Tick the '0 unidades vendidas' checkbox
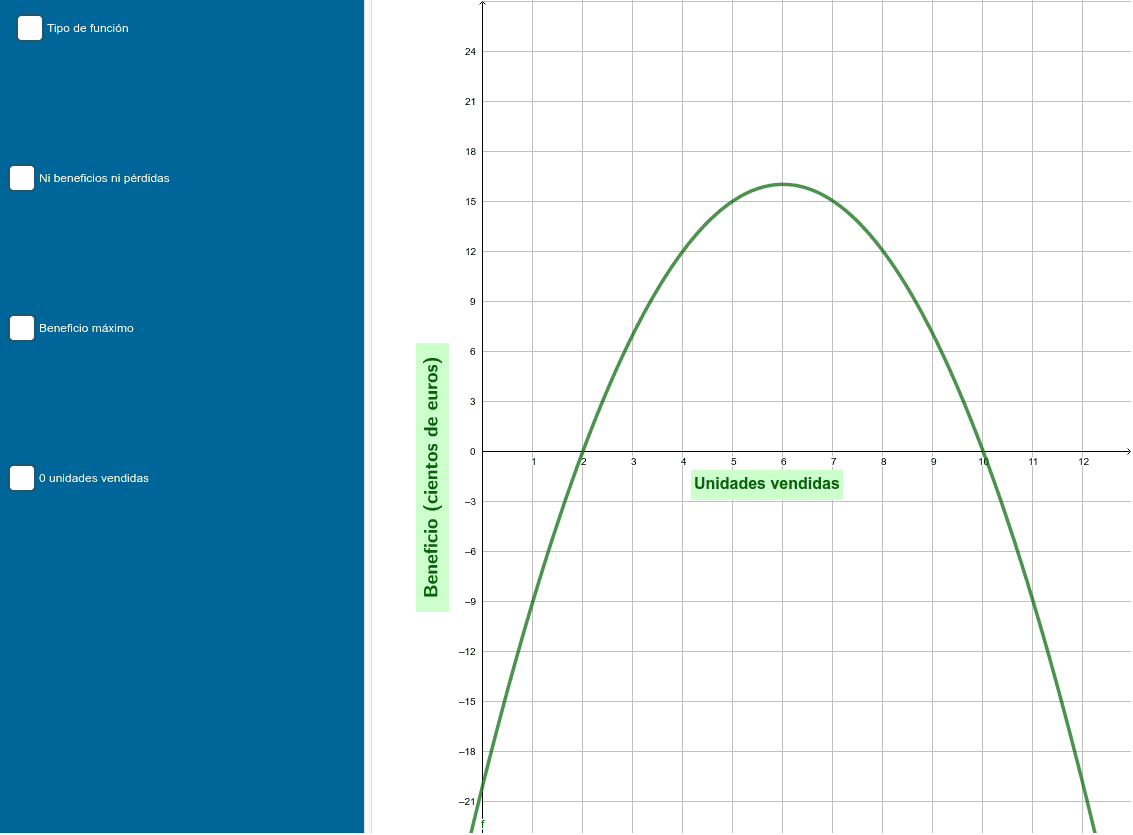 pos(22,478)
